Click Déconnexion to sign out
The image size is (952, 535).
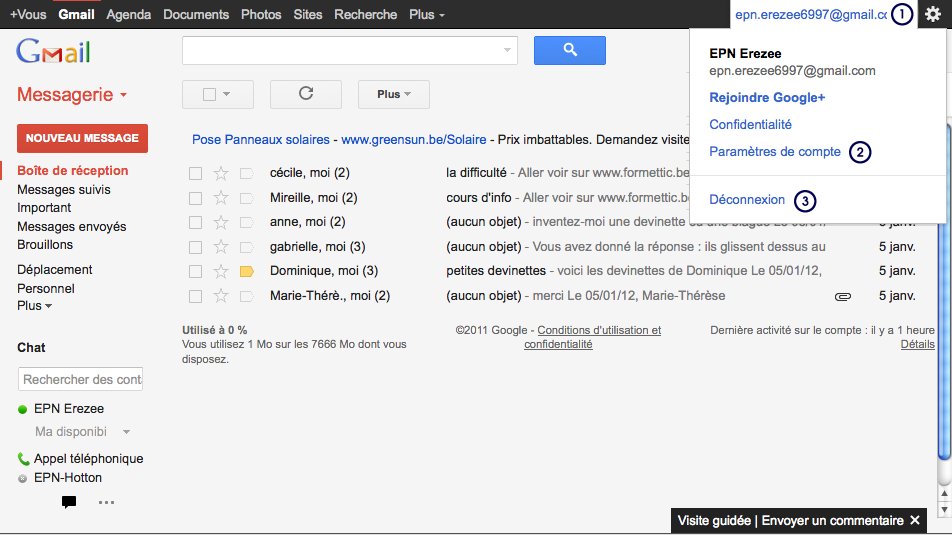point(747,200)
